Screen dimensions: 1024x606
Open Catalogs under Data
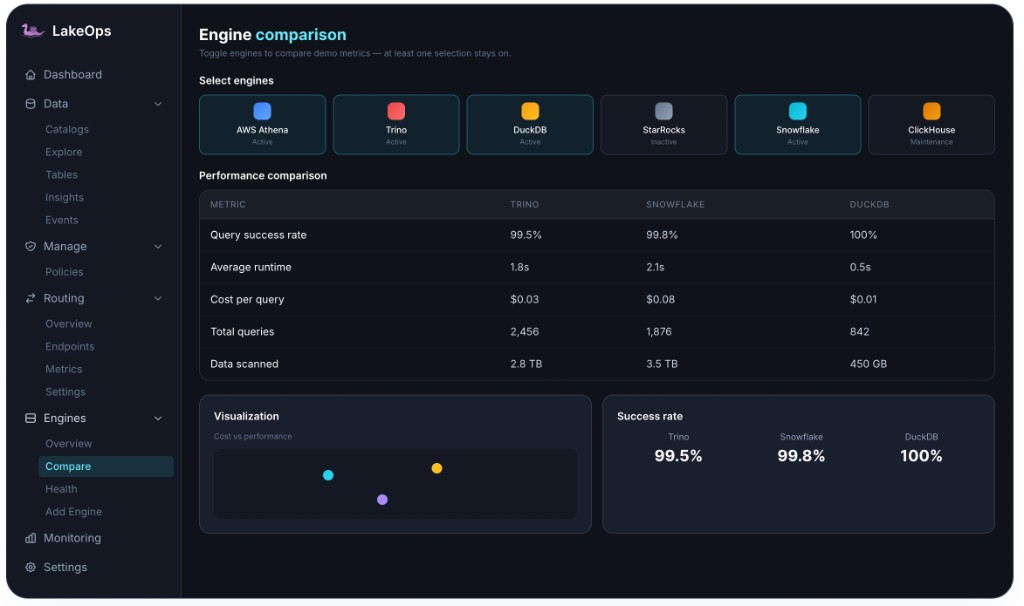pos(67,129)
